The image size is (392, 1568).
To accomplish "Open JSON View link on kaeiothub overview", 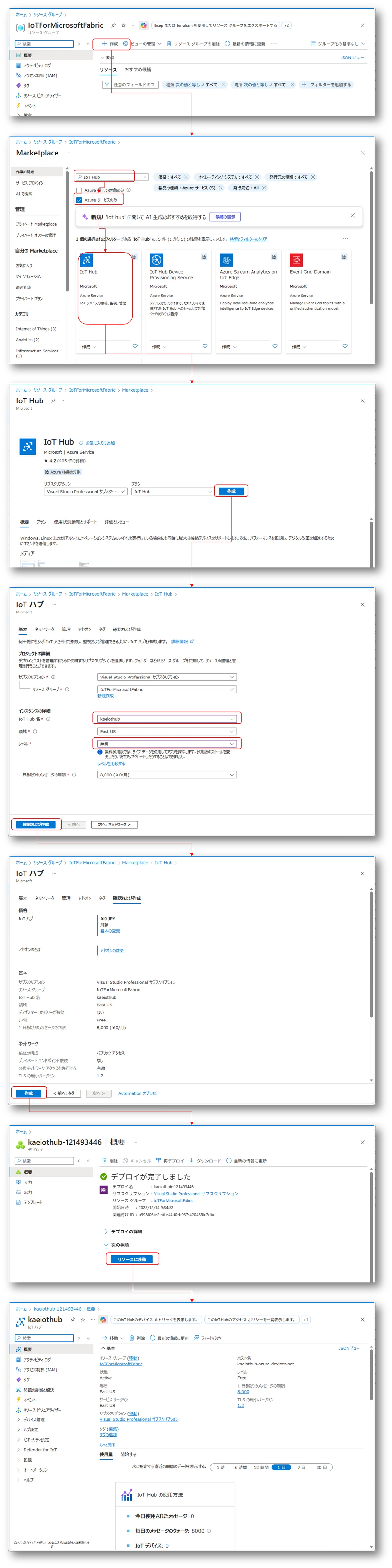I will [x=349, y=1348].
